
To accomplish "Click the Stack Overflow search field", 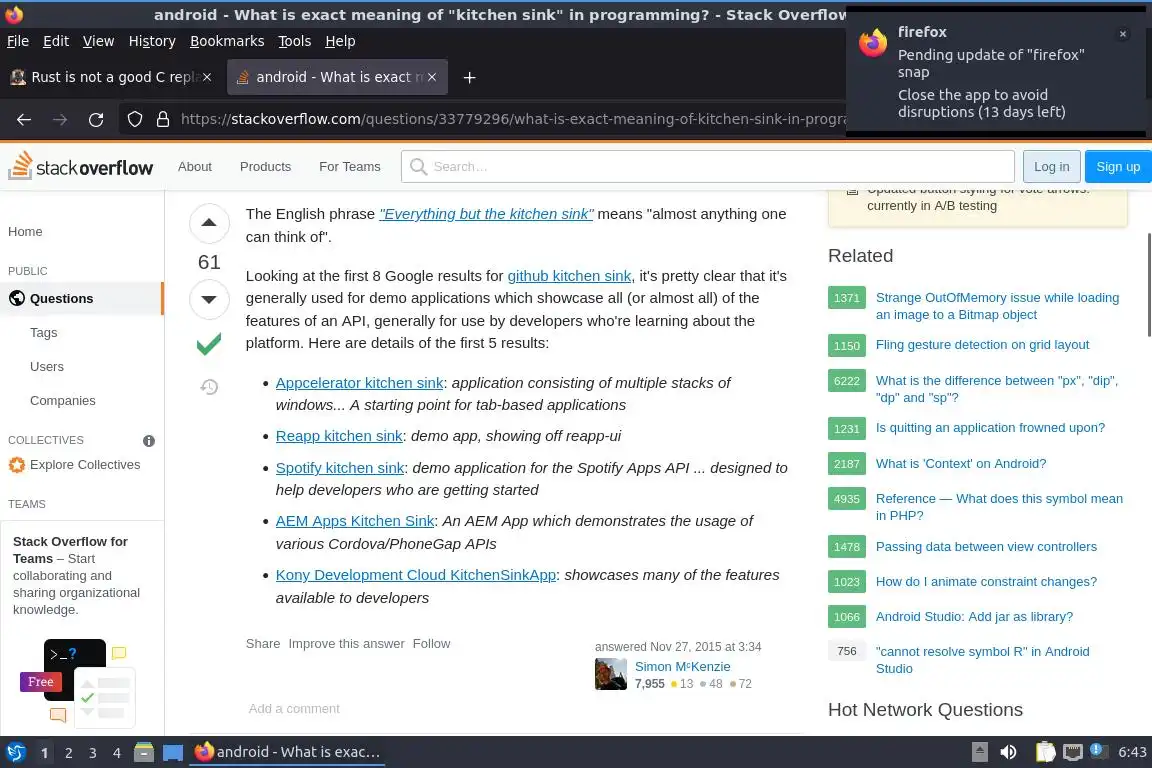I will pos(708,167).
